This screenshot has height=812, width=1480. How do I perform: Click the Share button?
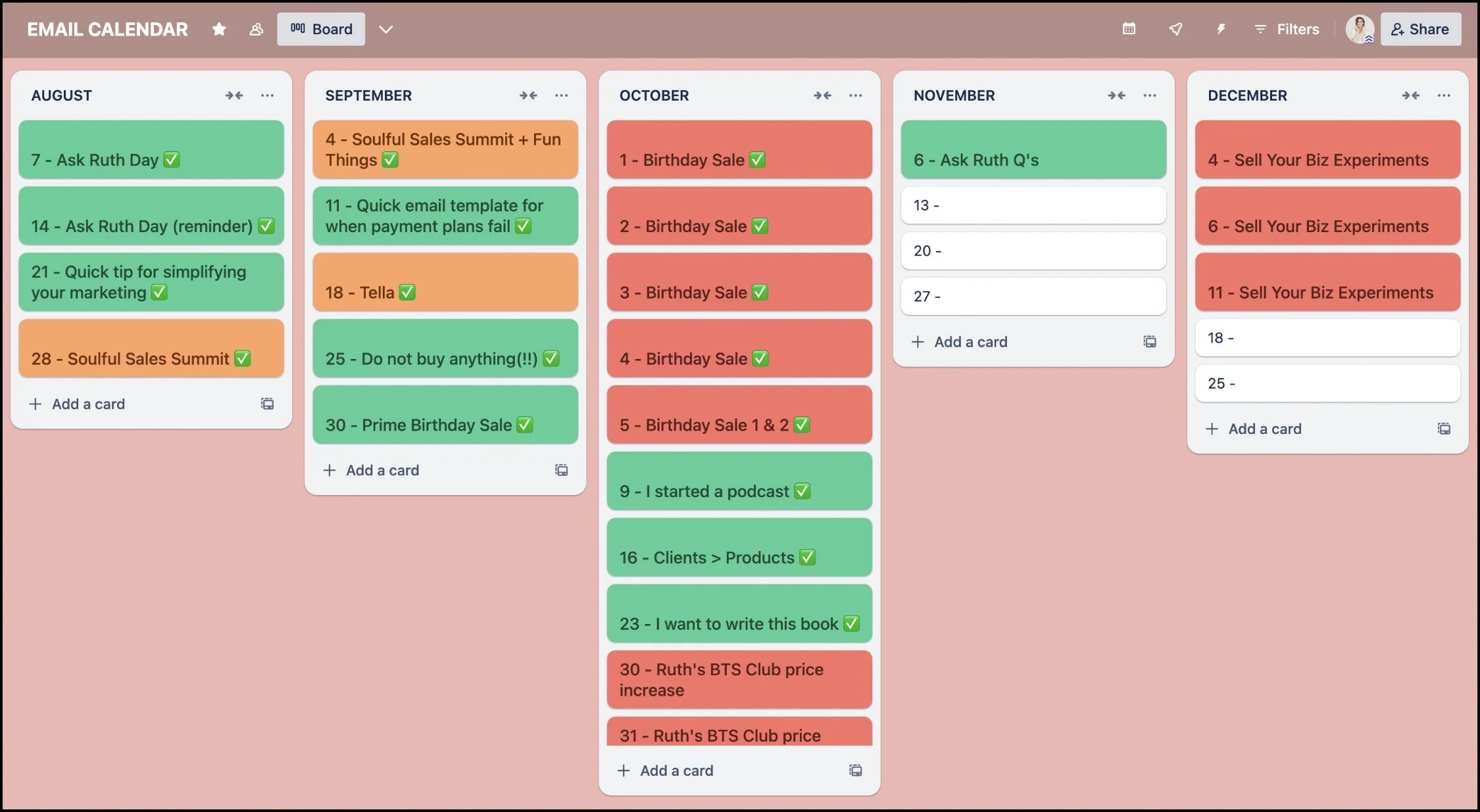point(1421,30)
